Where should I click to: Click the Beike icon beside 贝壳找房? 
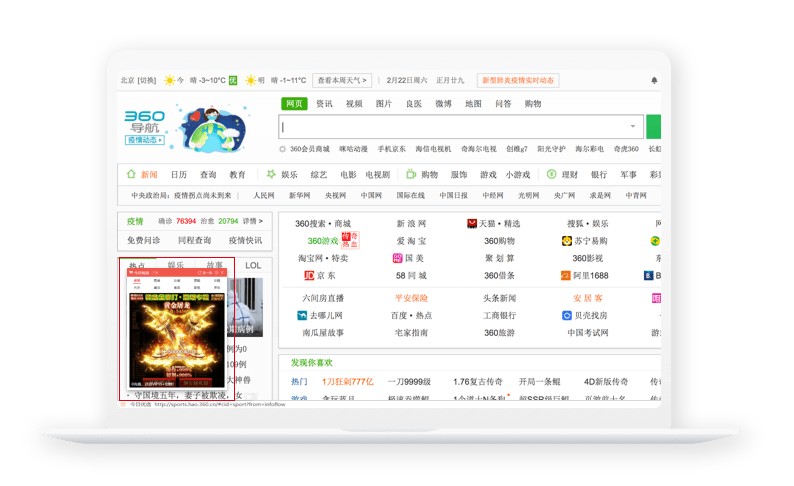click(x=567, y=315)
